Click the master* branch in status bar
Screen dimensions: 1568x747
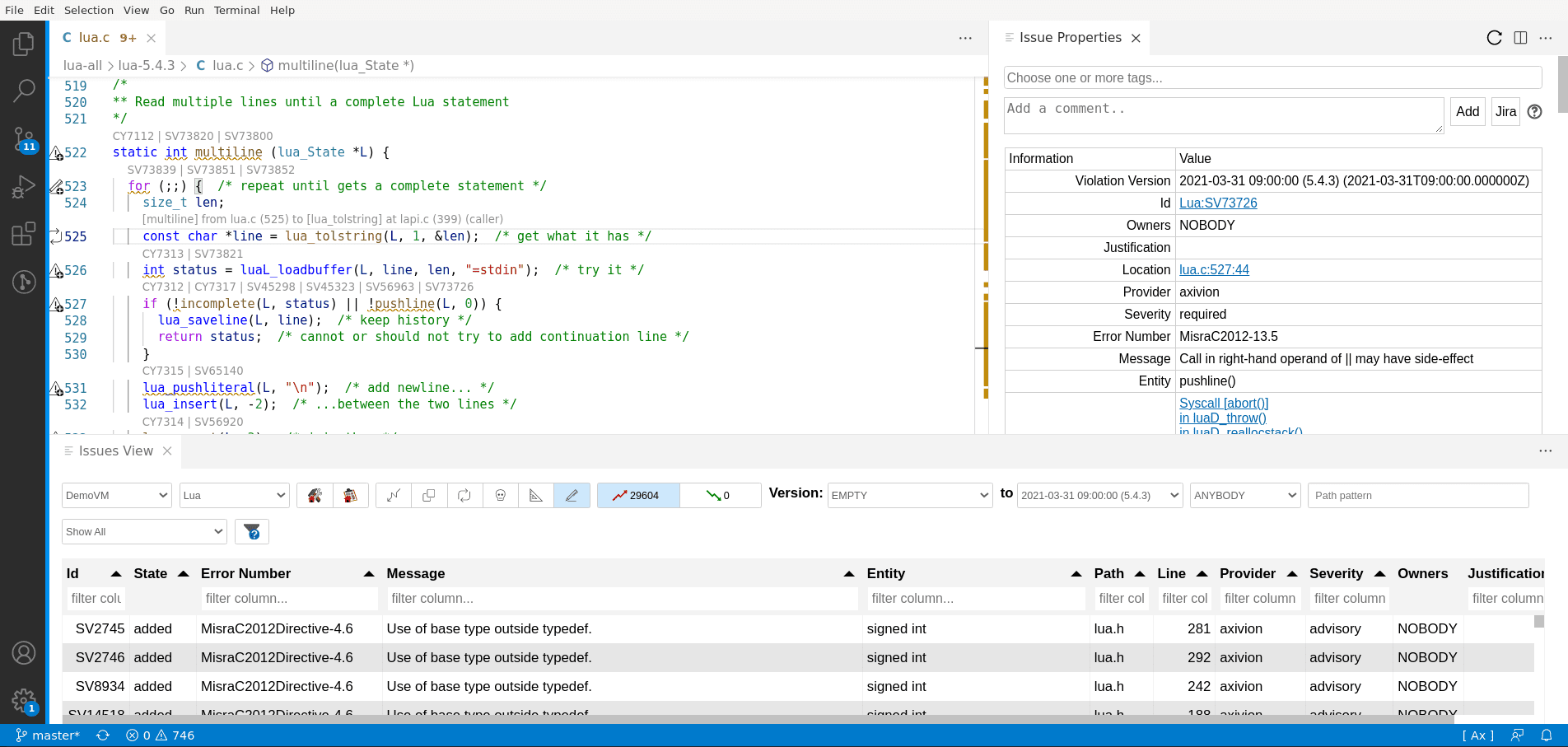click(x=48, y=735)
